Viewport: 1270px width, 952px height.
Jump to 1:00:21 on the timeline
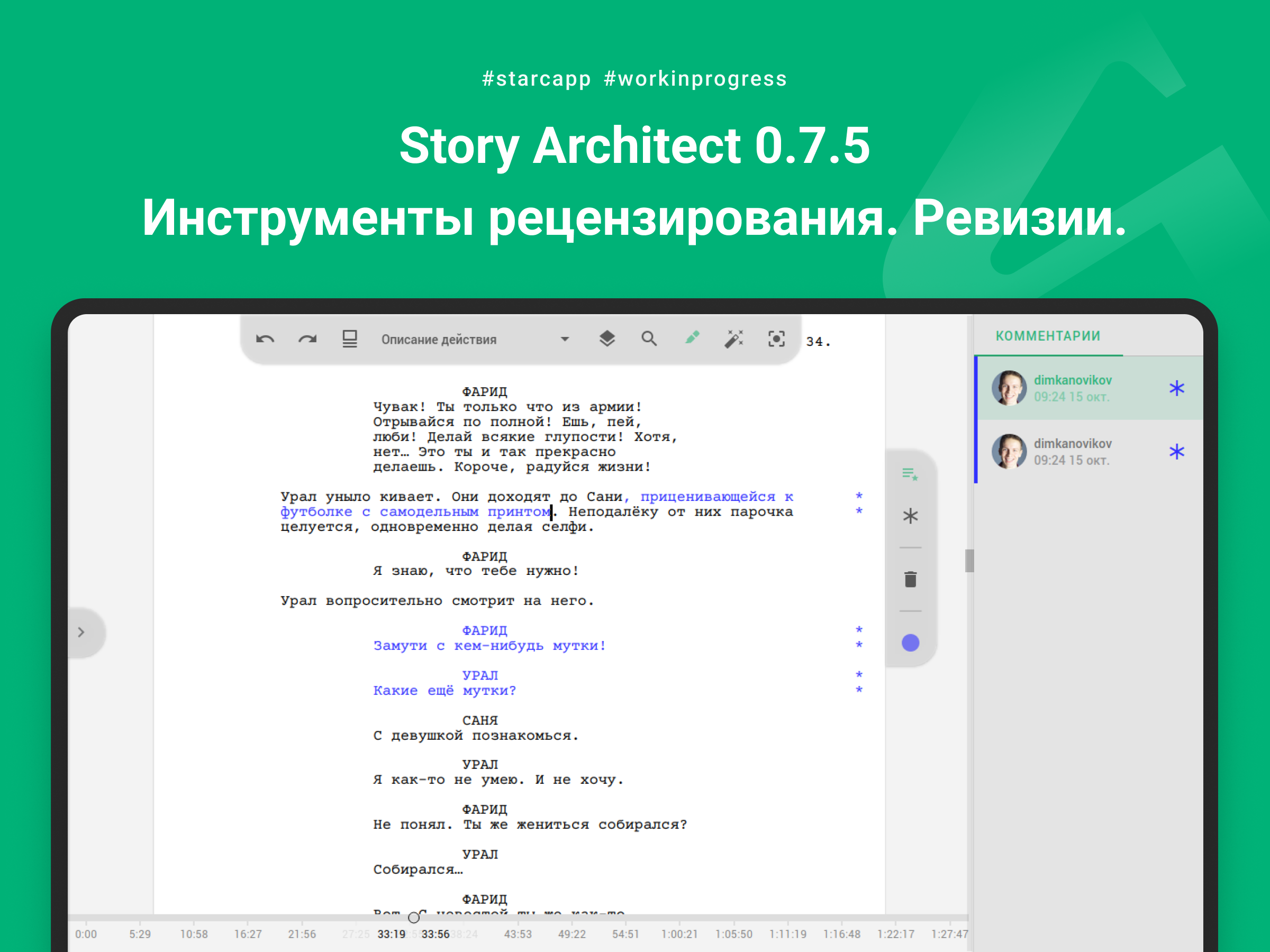[x=679, y=934]
